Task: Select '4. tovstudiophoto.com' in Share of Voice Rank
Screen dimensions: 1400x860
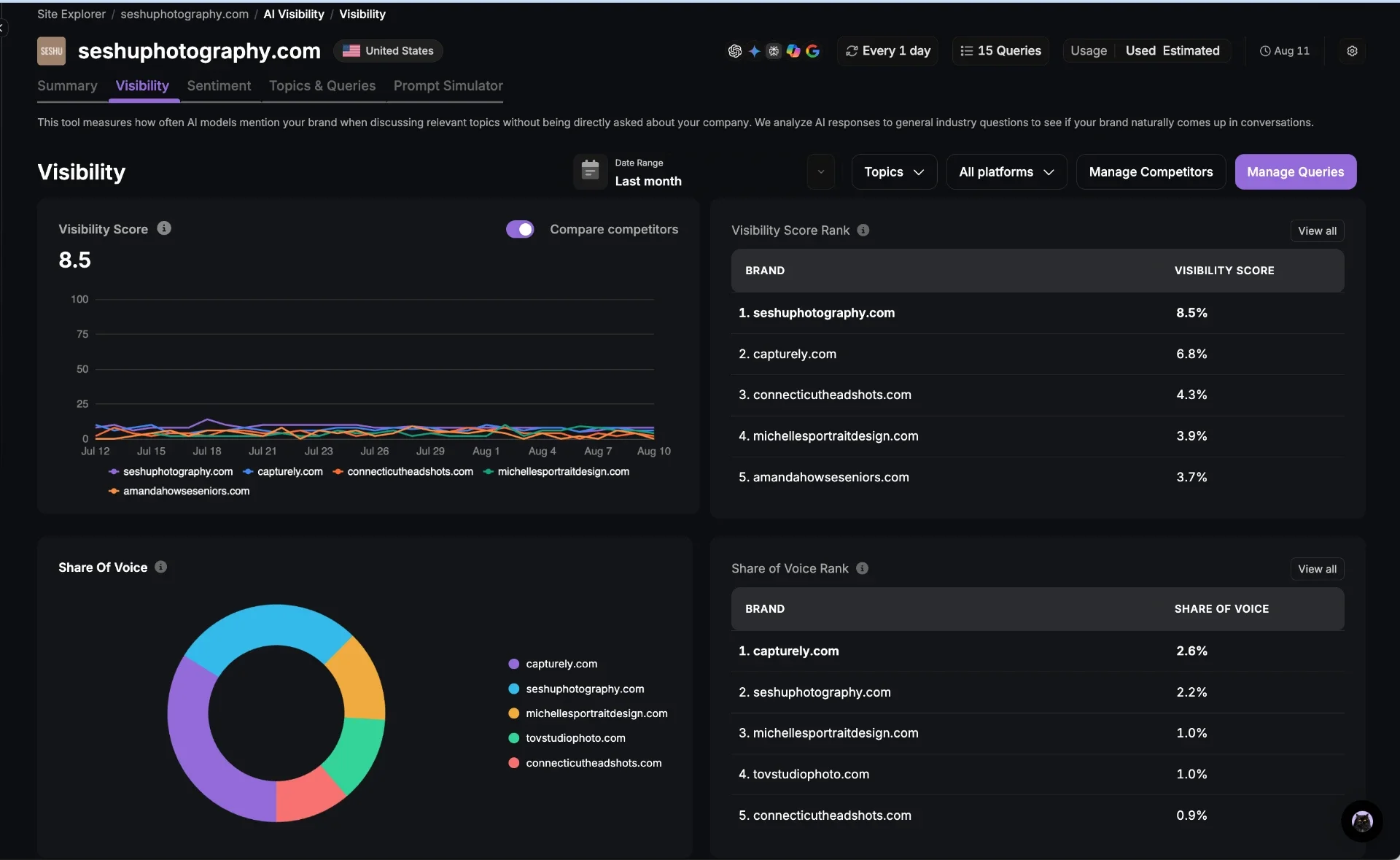Action: (1038, 775)
